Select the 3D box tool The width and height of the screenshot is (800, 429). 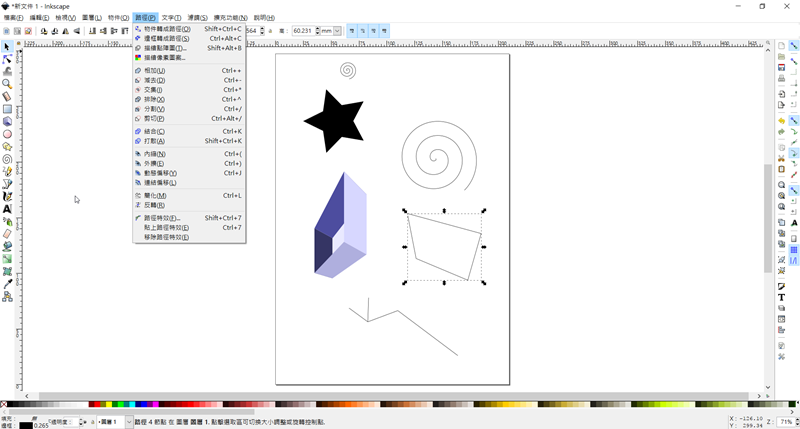[7, 121]
